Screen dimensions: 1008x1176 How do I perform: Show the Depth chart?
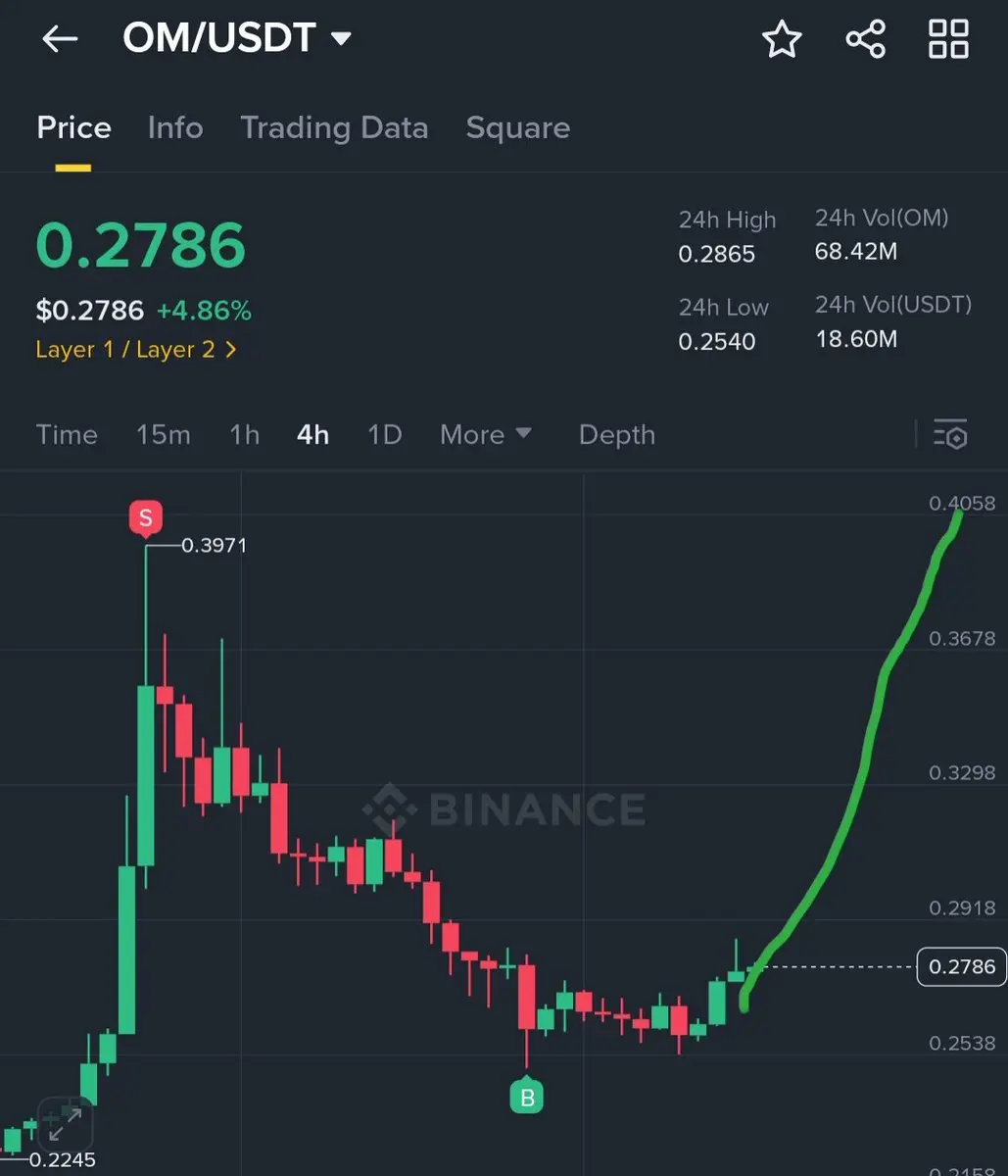click(617, 434)
